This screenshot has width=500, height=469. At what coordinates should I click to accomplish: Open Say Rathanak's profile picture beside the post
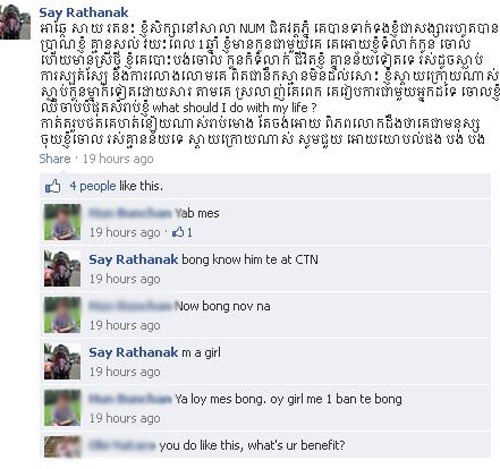pos(15,22)
